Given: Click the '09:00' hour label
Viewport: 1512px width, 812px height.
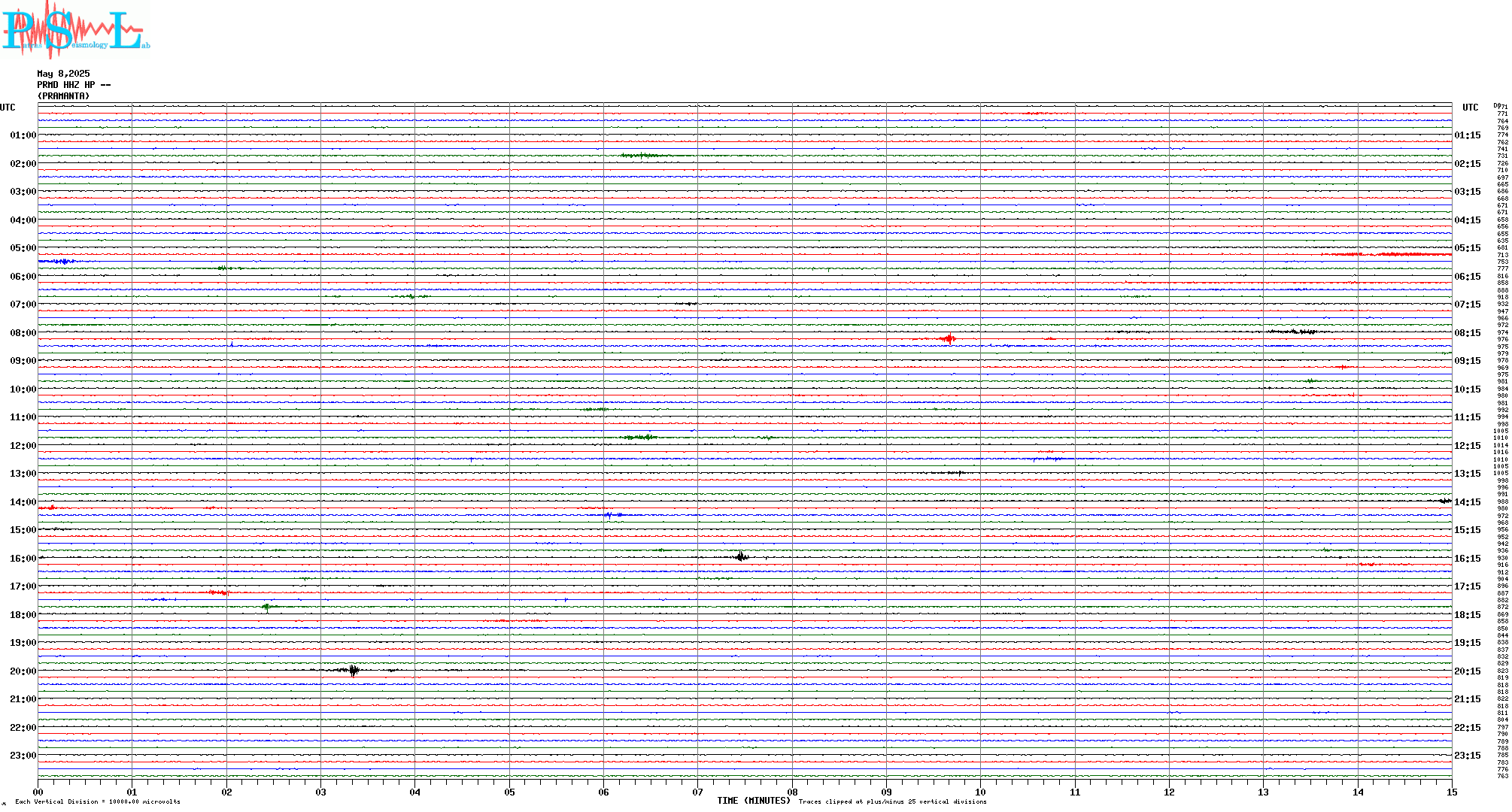Looking at the screenshot, I should [23, 361].
